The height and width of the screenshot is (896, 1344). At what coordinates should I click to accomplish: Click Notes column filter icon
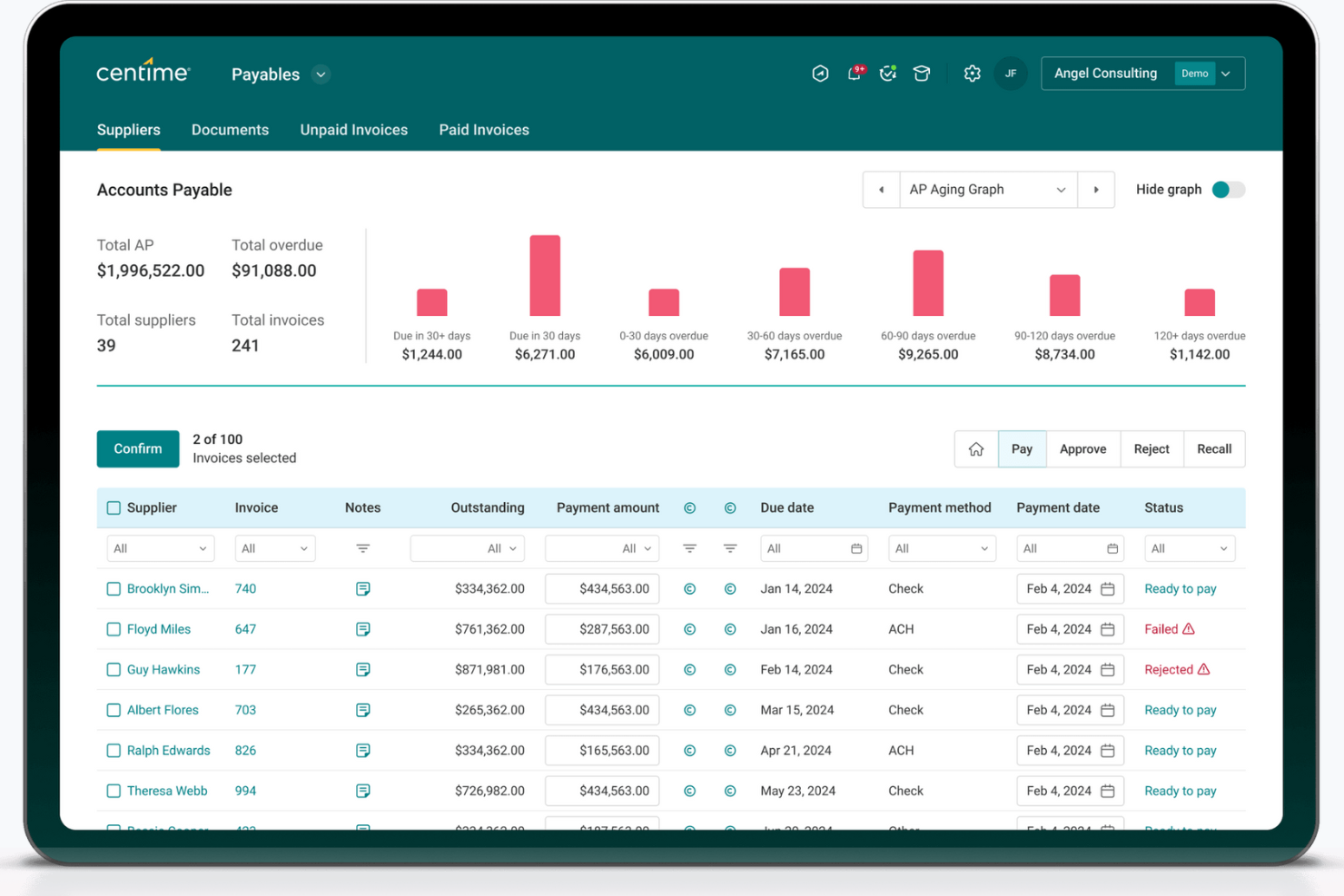click(363, 548)
